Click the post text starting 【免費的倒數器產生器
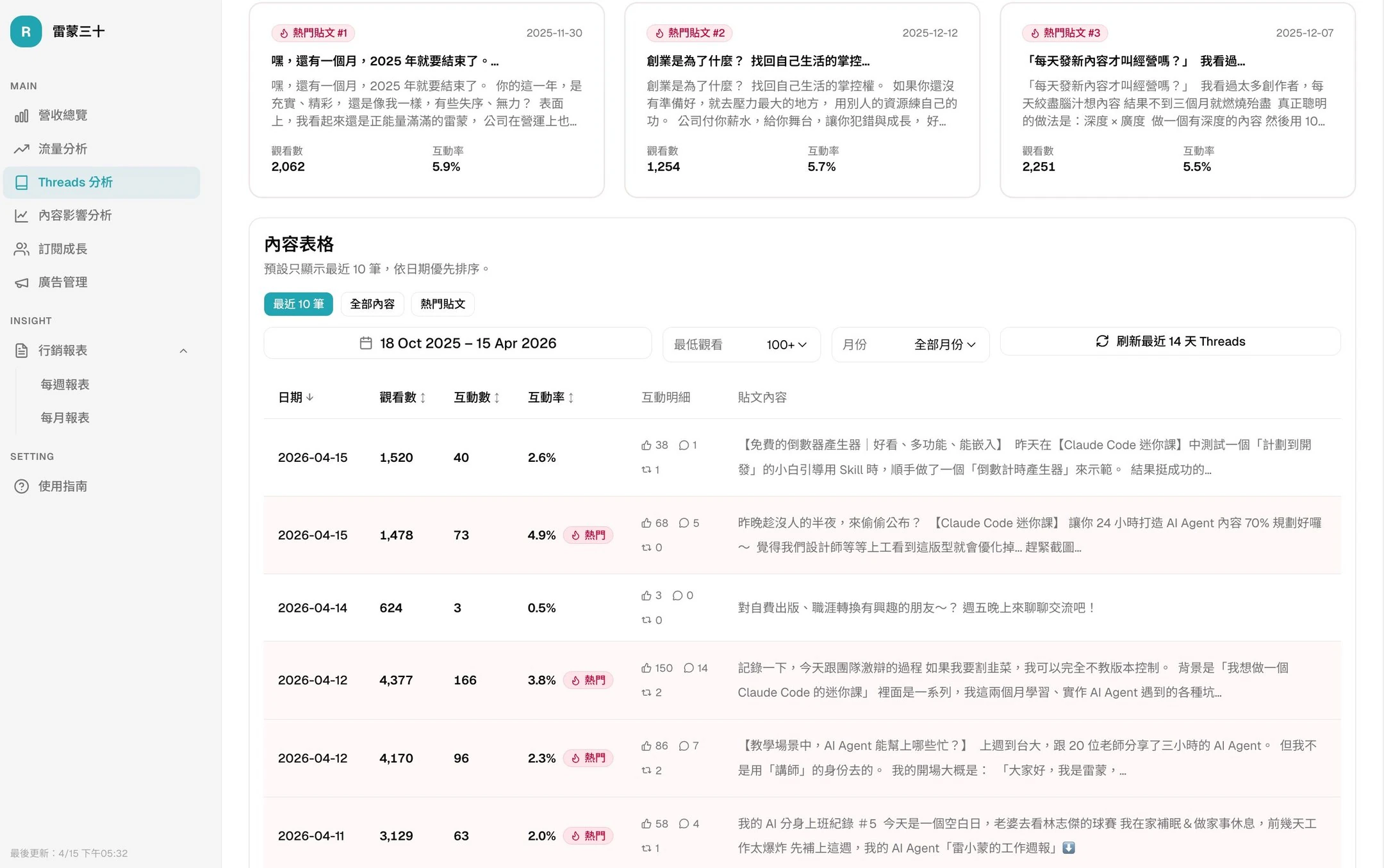Image resolution: width=1384 pixels, height=868 pixels. pos(1025,457)
